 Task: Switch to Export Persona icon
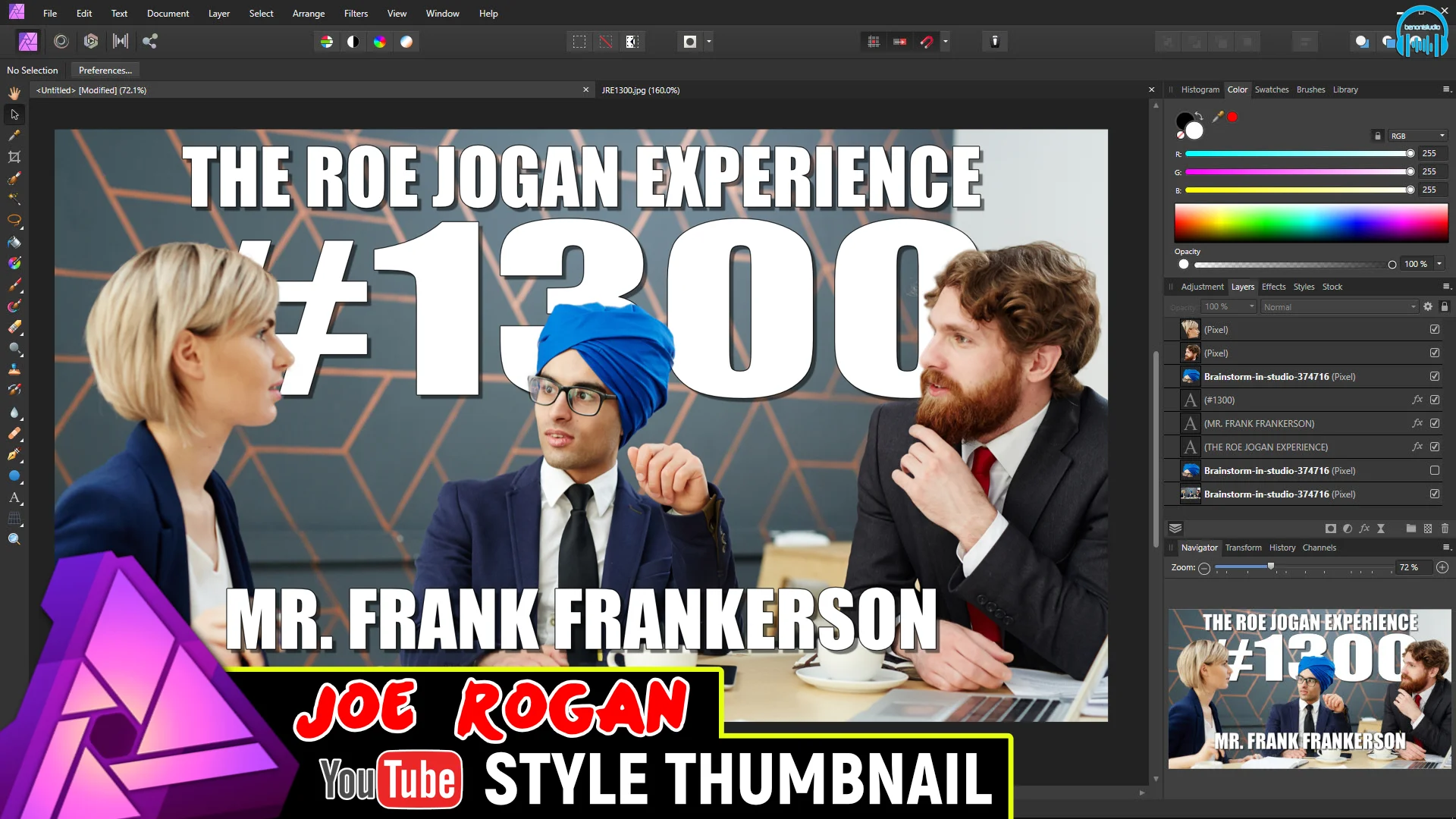150,42
